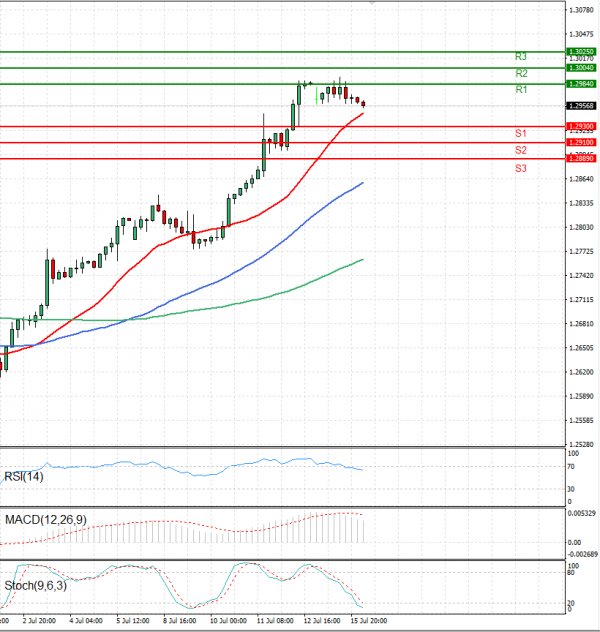
Task: Click the 1.27115 price axis value
Action: 581,300
